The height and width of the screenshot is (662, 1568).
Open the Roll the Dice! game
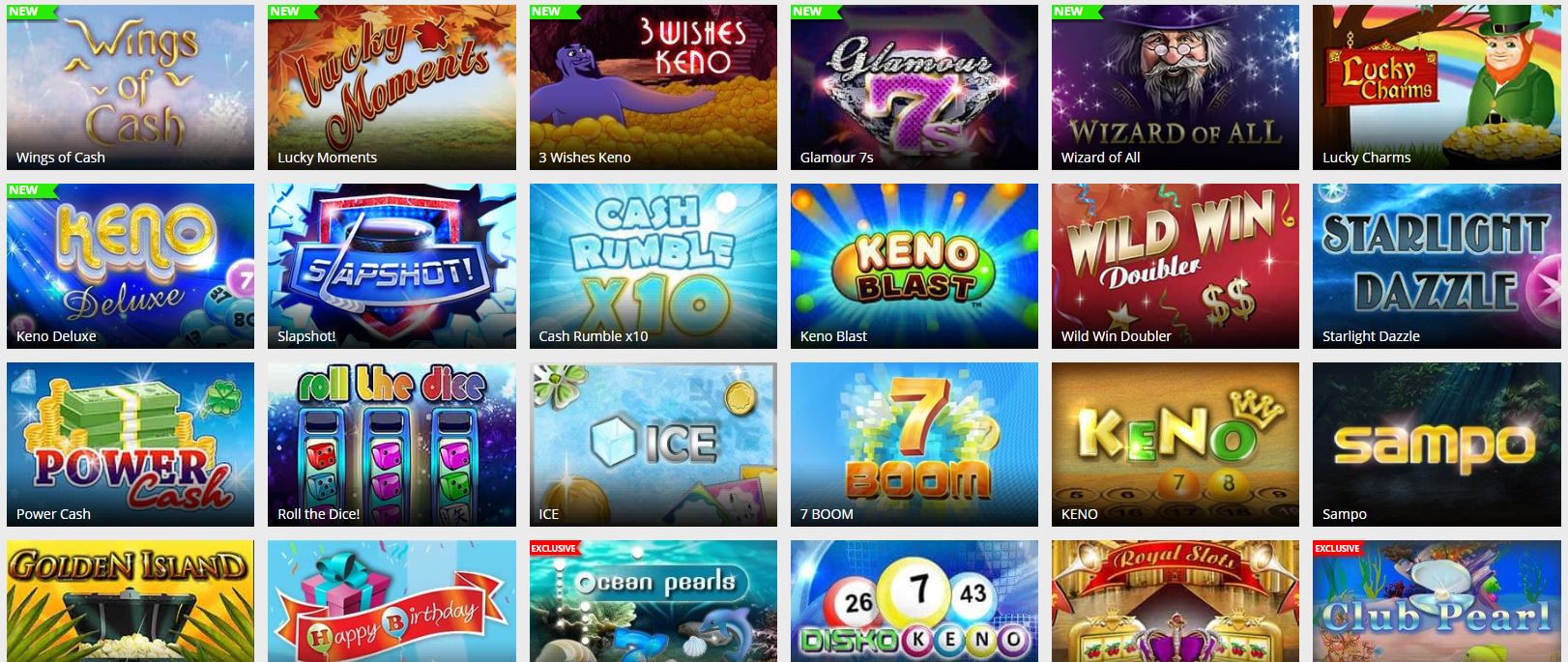tap(392, 445)
